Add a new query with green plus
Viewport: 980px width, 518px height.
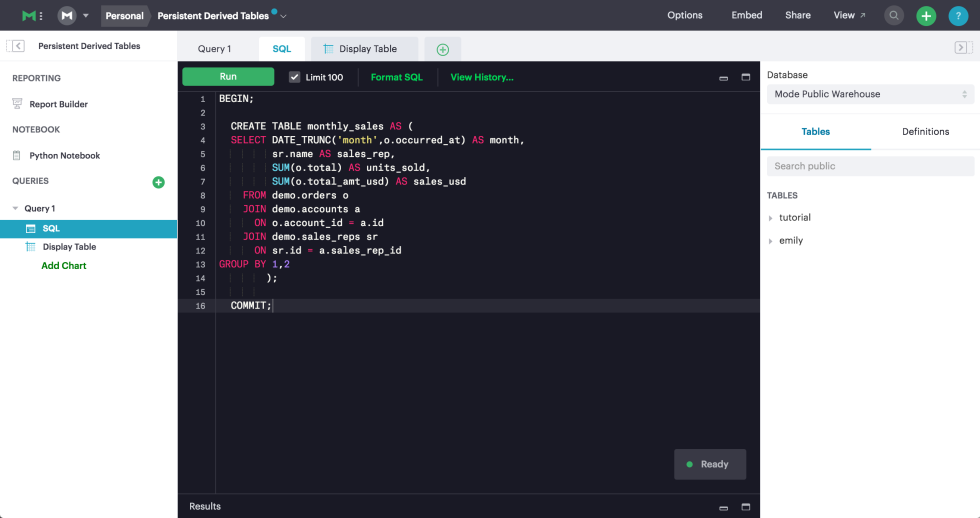[158, 182]
